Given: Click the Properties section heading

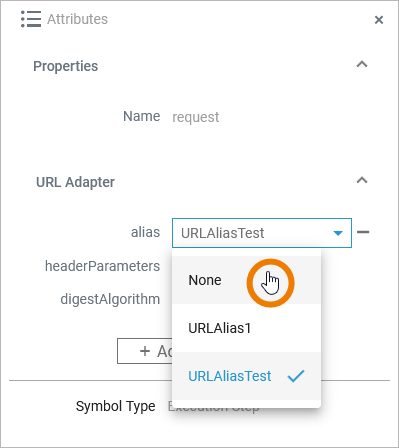Looking at the screenshot, I should tap(66, 66).
